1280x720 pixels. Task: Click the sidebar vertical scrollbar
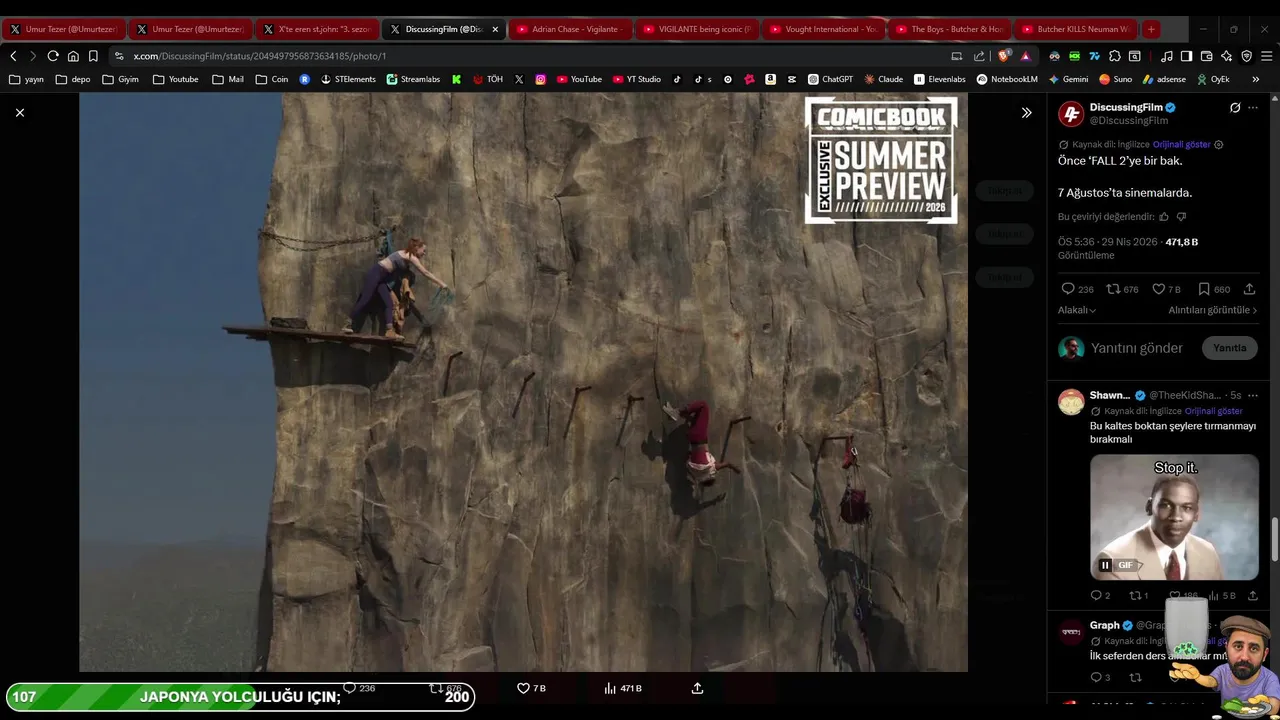click(1275, 540)
